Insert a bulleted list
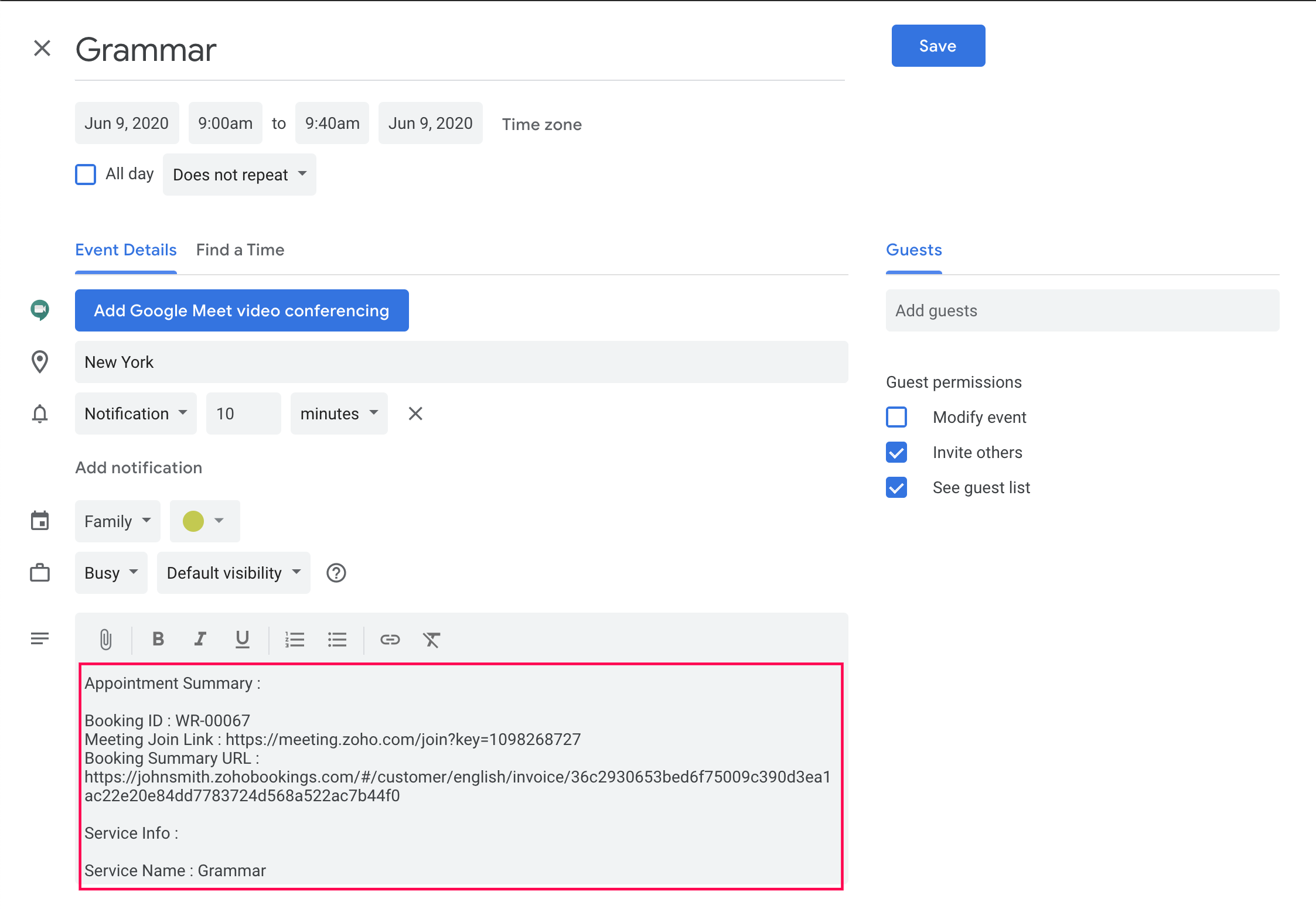The height and width of the screenshot is (909, 1316). (x=337, y=639)
